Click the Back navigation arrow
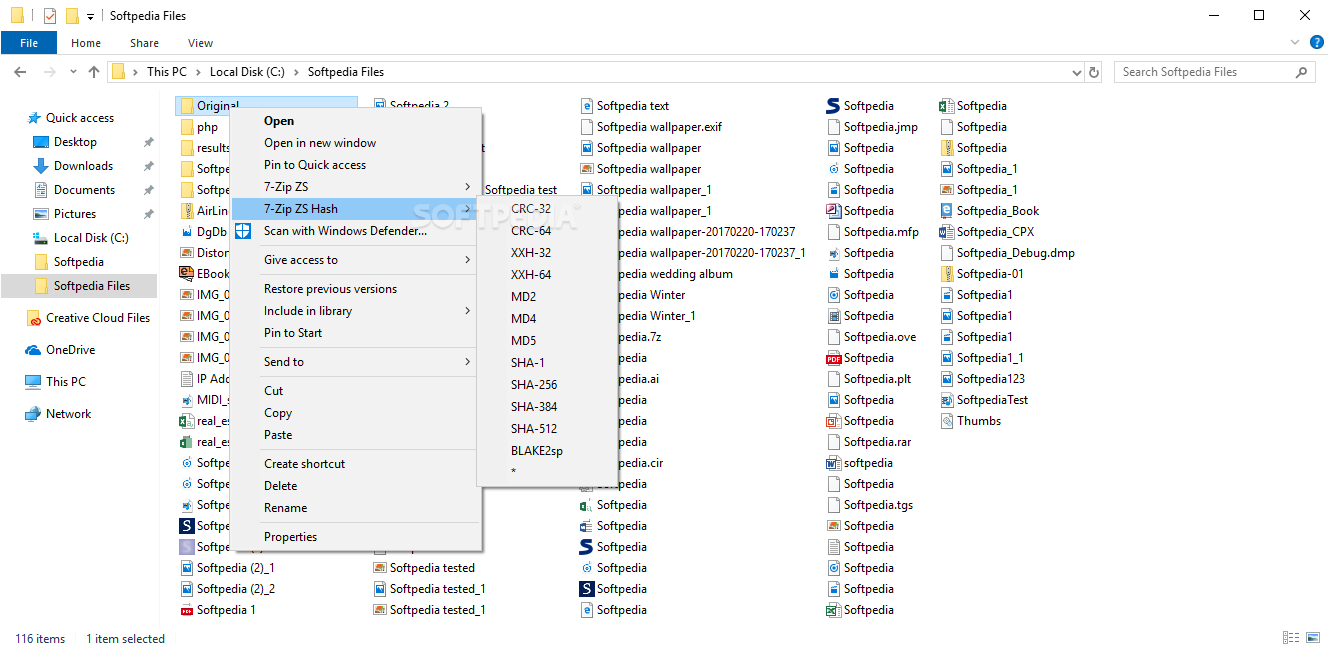Screen dimensions: 1329x651 coord(20,72)
